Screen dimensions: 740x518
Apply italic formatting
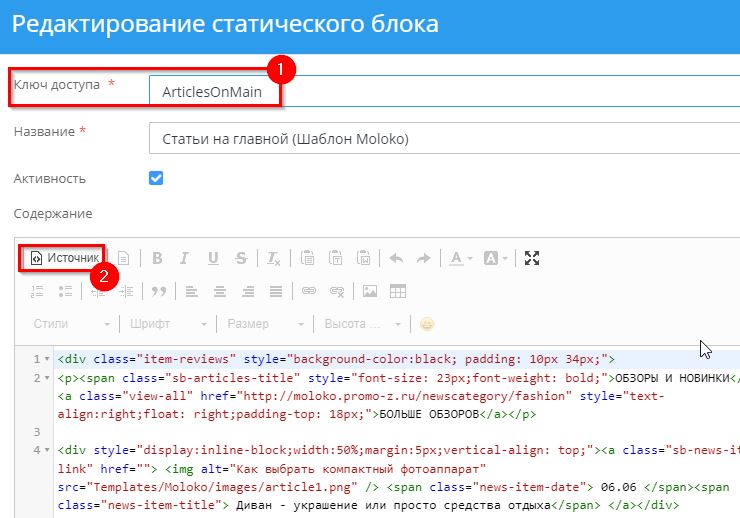click(184, 258)
